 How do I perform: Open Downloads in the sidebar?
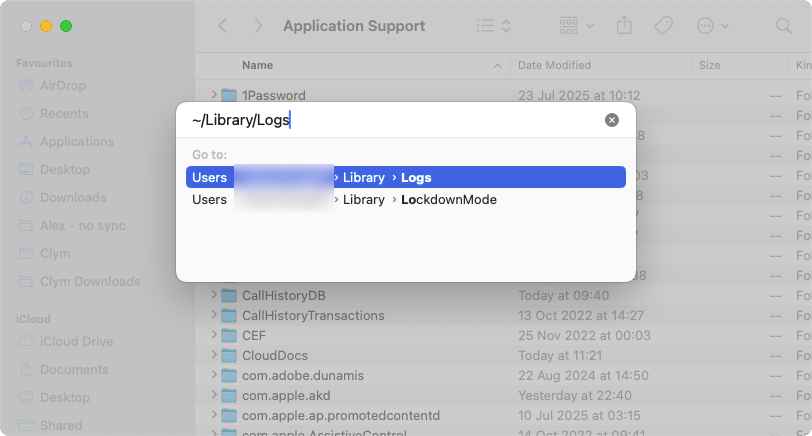click(73, 197)
